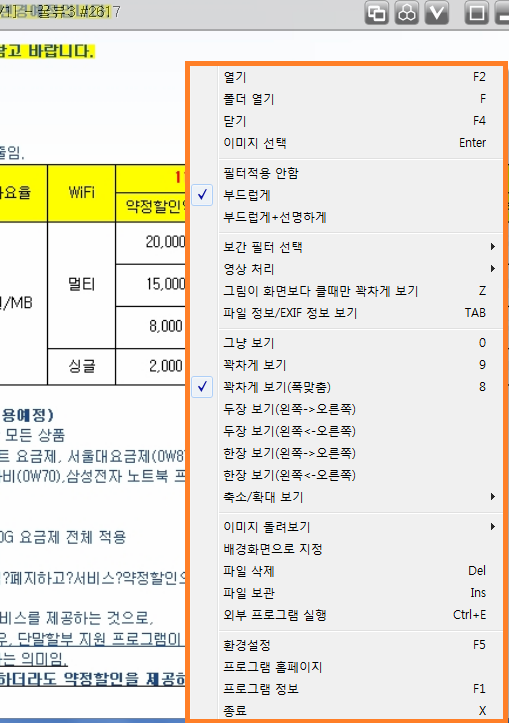509x723 pixels.
Task: Select 두장 보기(왼쪽->오른쪽) mode
Action: pyautogui.click(x=361, y=409)
